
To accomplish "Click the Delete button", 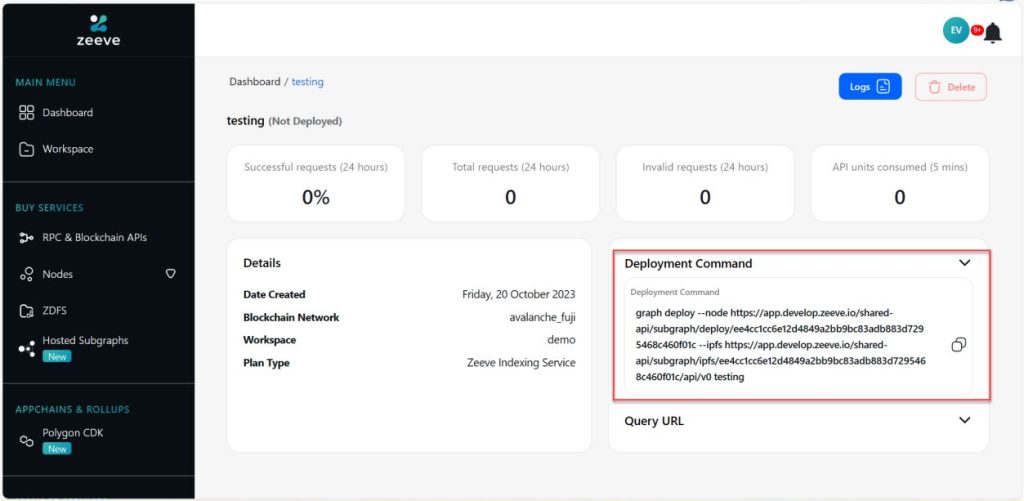I will (951, 87).
